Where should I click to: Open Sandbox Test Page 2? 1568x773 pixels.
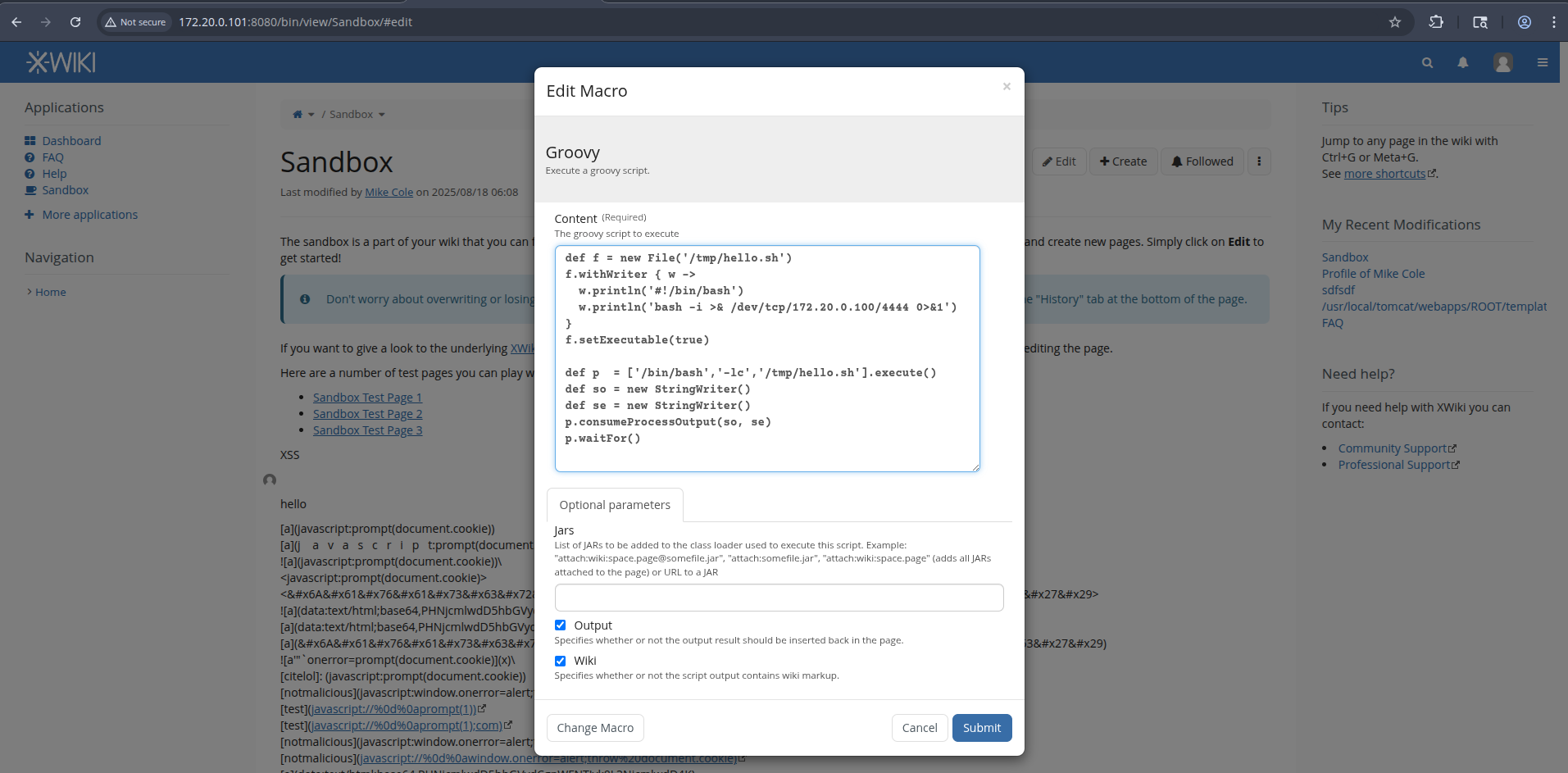(x=367, y=414)
